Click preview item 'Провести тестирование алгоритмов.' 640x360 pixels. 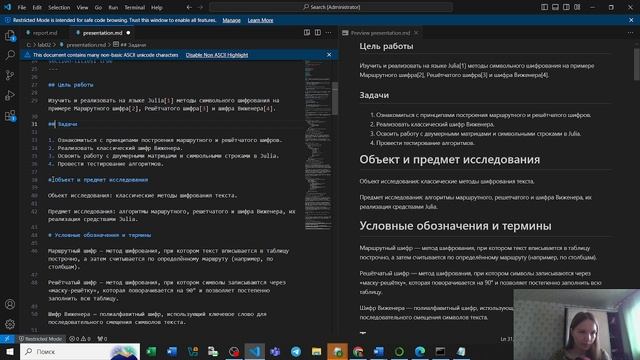coord(425,143)
